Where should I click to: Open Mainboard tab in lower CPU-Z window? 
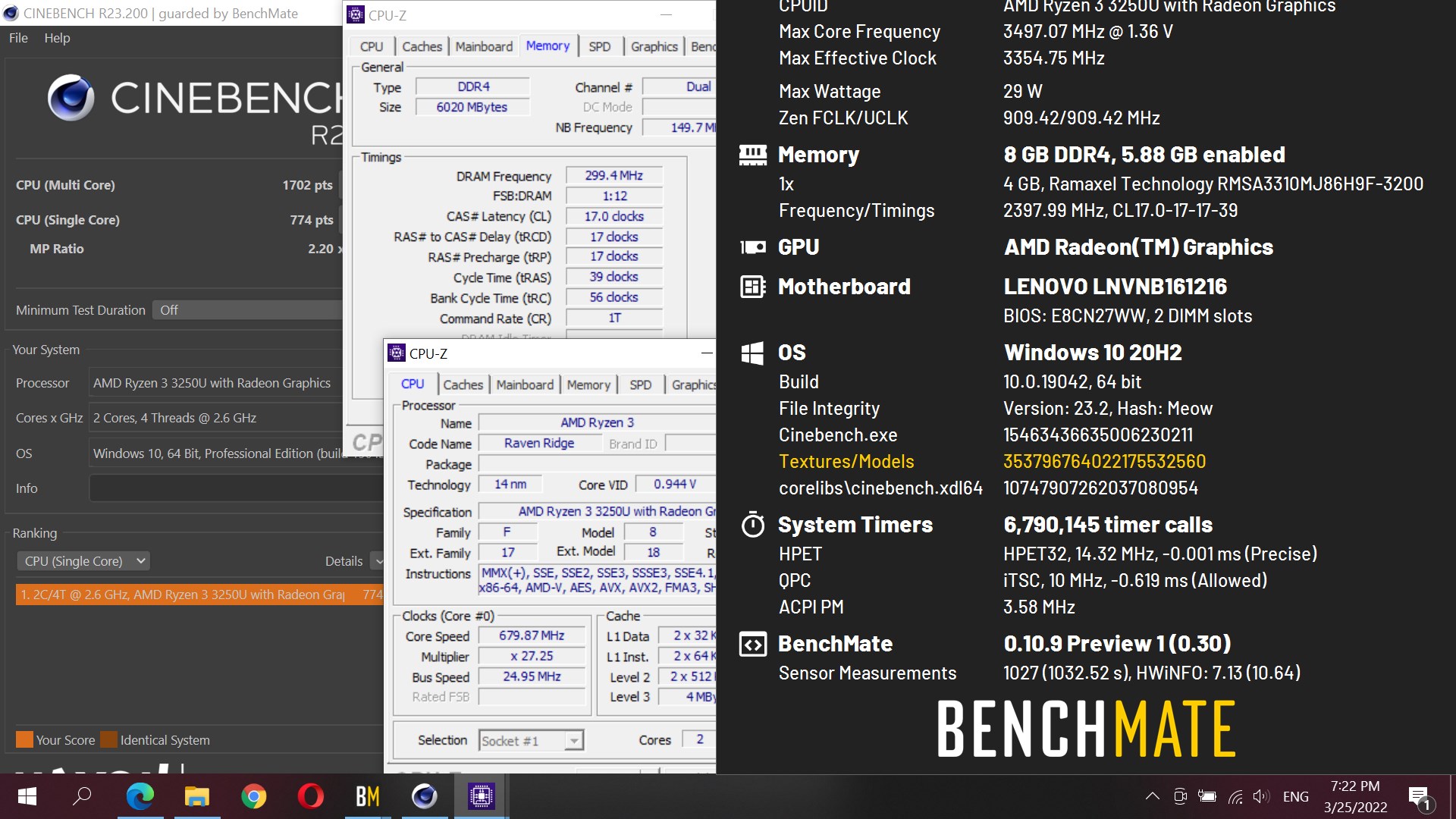(525, 384)
